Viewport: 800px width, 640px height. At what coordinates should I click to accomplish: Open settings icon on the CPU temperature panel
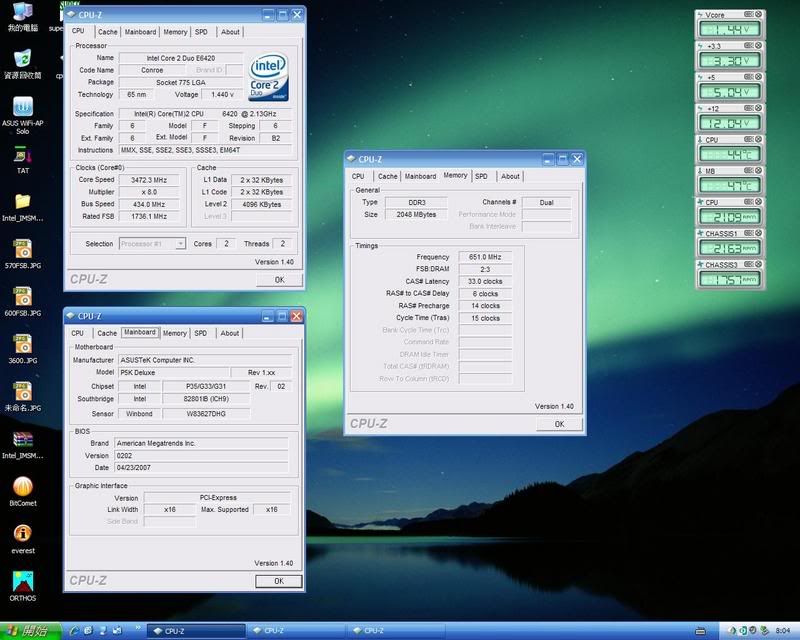[x=748, y=139]
